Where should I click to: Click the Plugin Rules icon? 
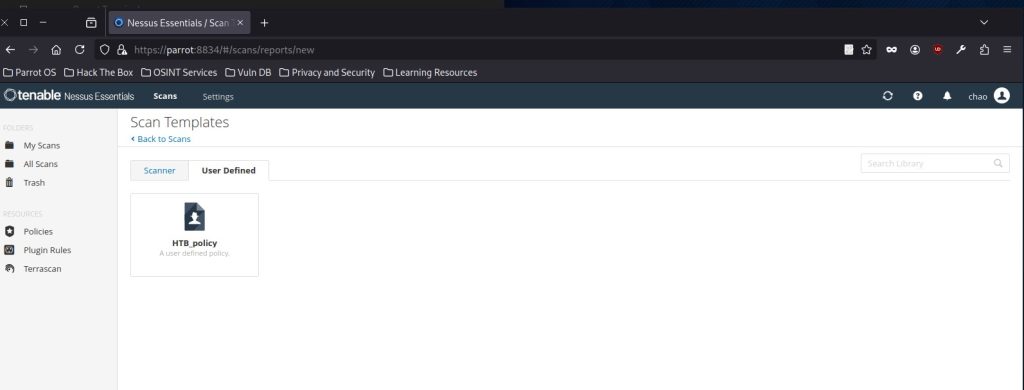click(9, 250)
